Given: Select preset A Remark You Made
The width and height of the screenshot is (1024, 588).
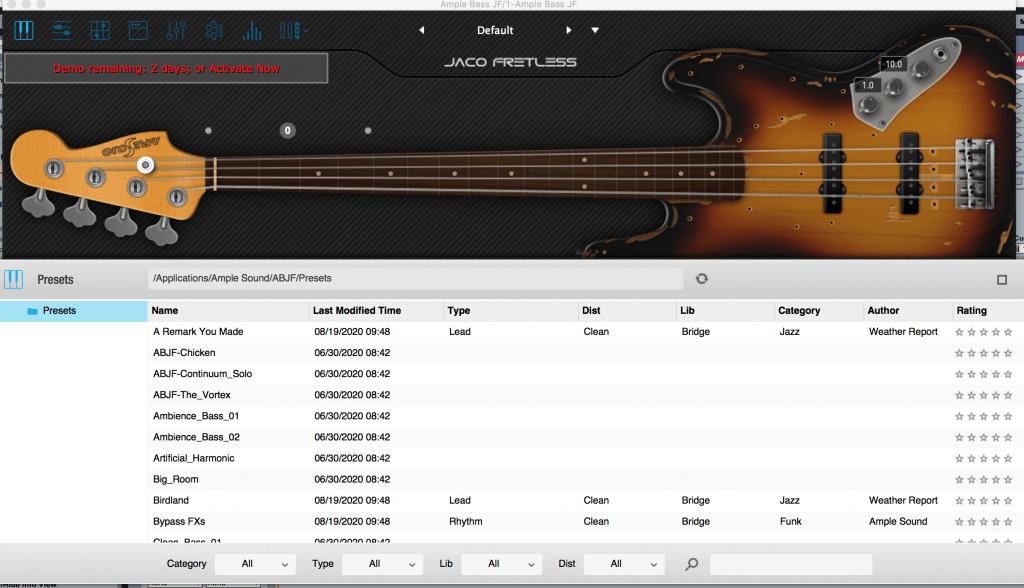Looking at the screenshot, I should (198, 332).
